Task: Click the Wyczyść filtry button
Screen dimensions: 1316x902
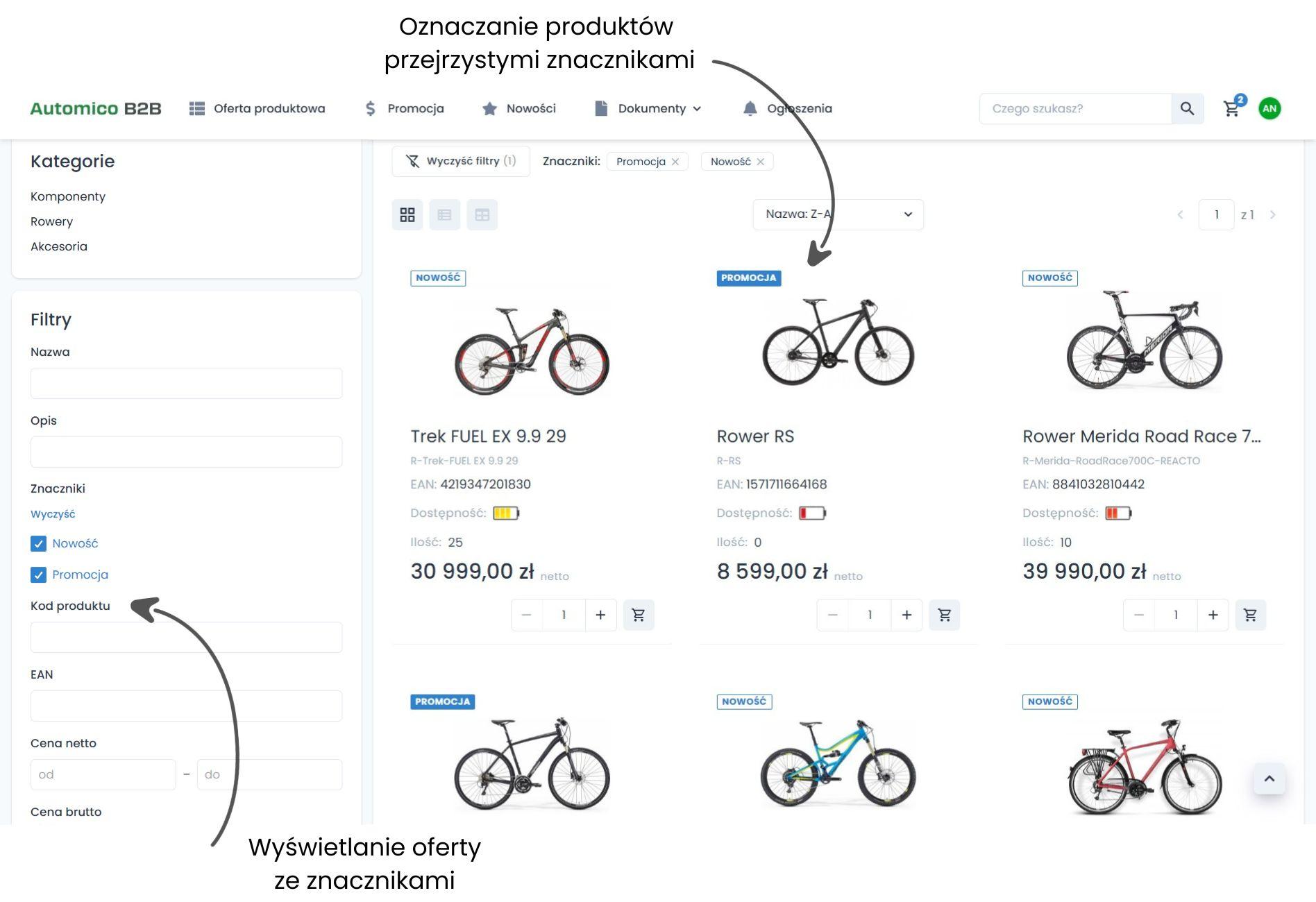Action: [x=461, y=161]
